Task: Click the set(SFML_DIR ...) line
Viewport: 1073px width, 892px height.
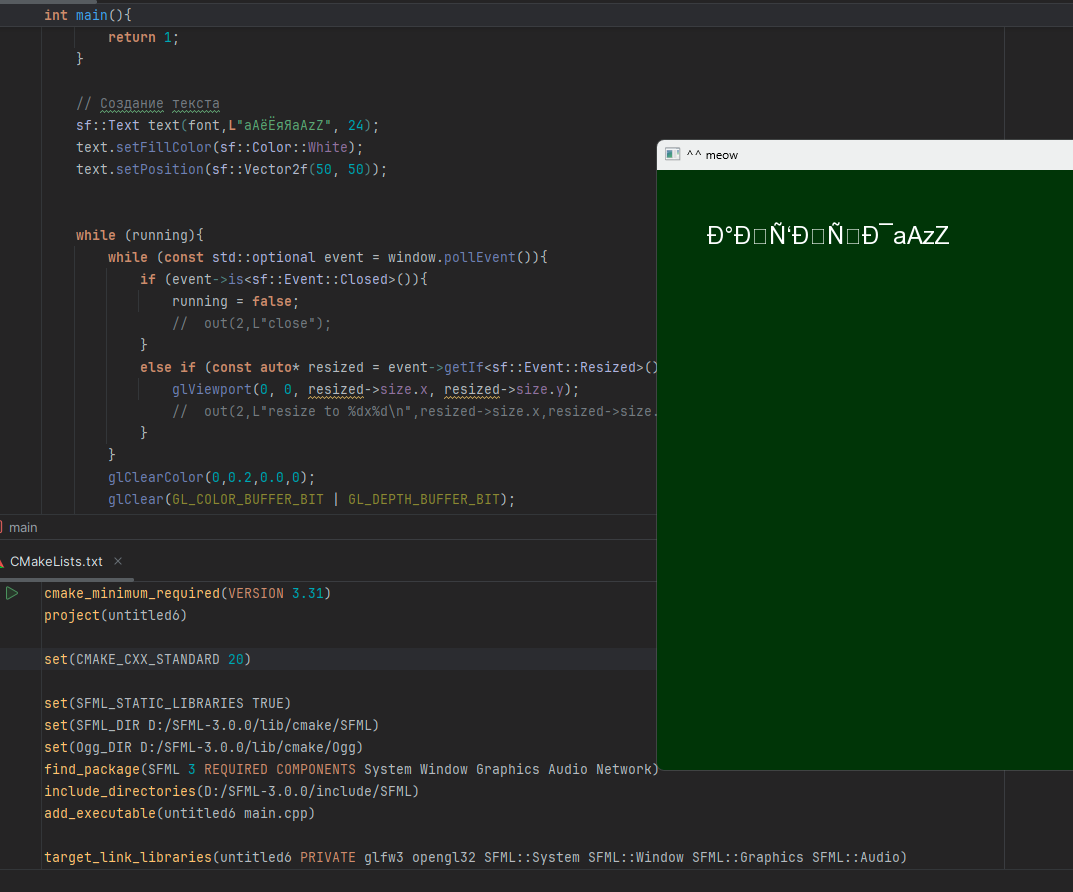Action: tap(211, 725)
